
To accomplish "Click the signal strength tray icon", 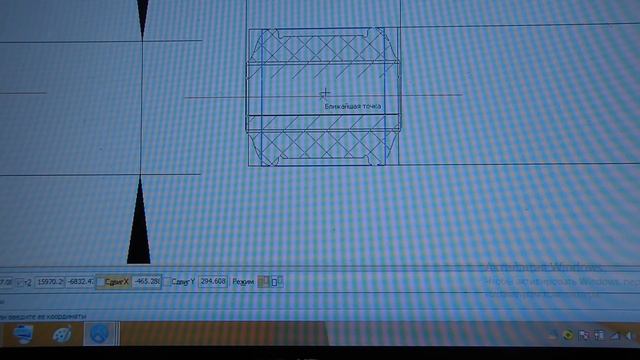I will [x=615, y=336].
